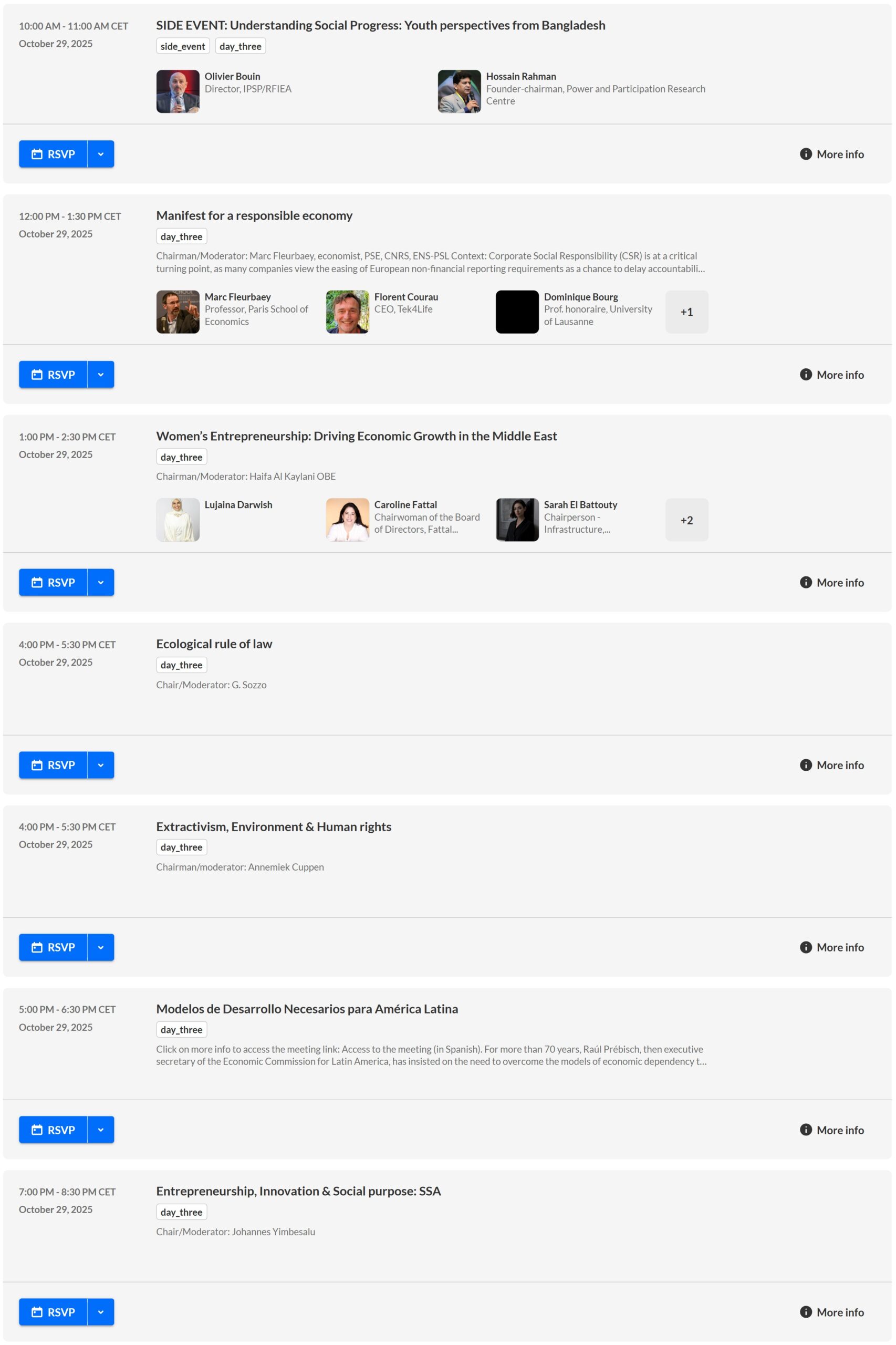
Task: RSVP to Extractivism, Environment & Human rights
Action: [x=53, y=947]
